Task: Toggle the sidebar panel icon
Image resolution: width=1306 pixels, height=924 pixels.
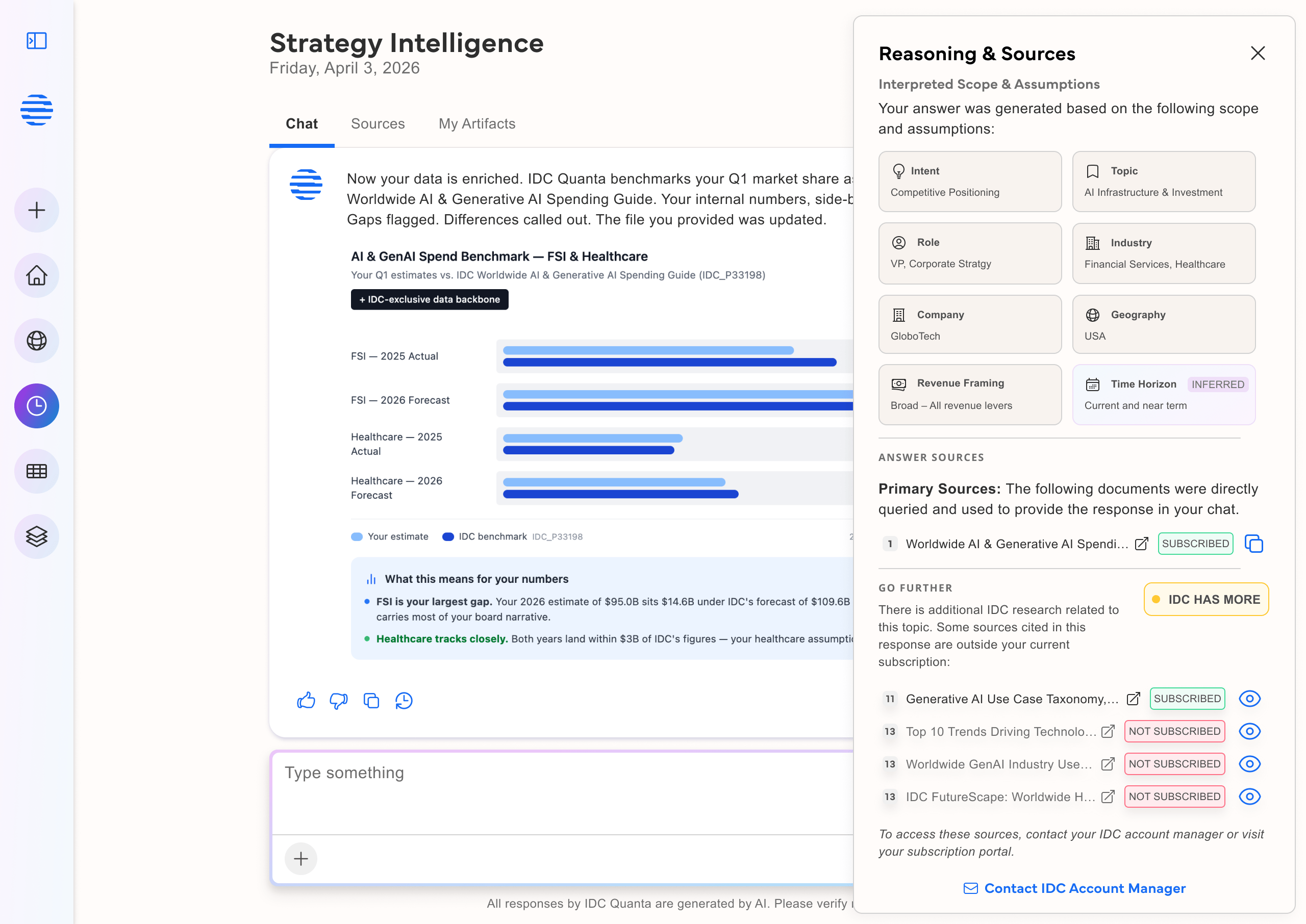Action: [x=36, y=40]
